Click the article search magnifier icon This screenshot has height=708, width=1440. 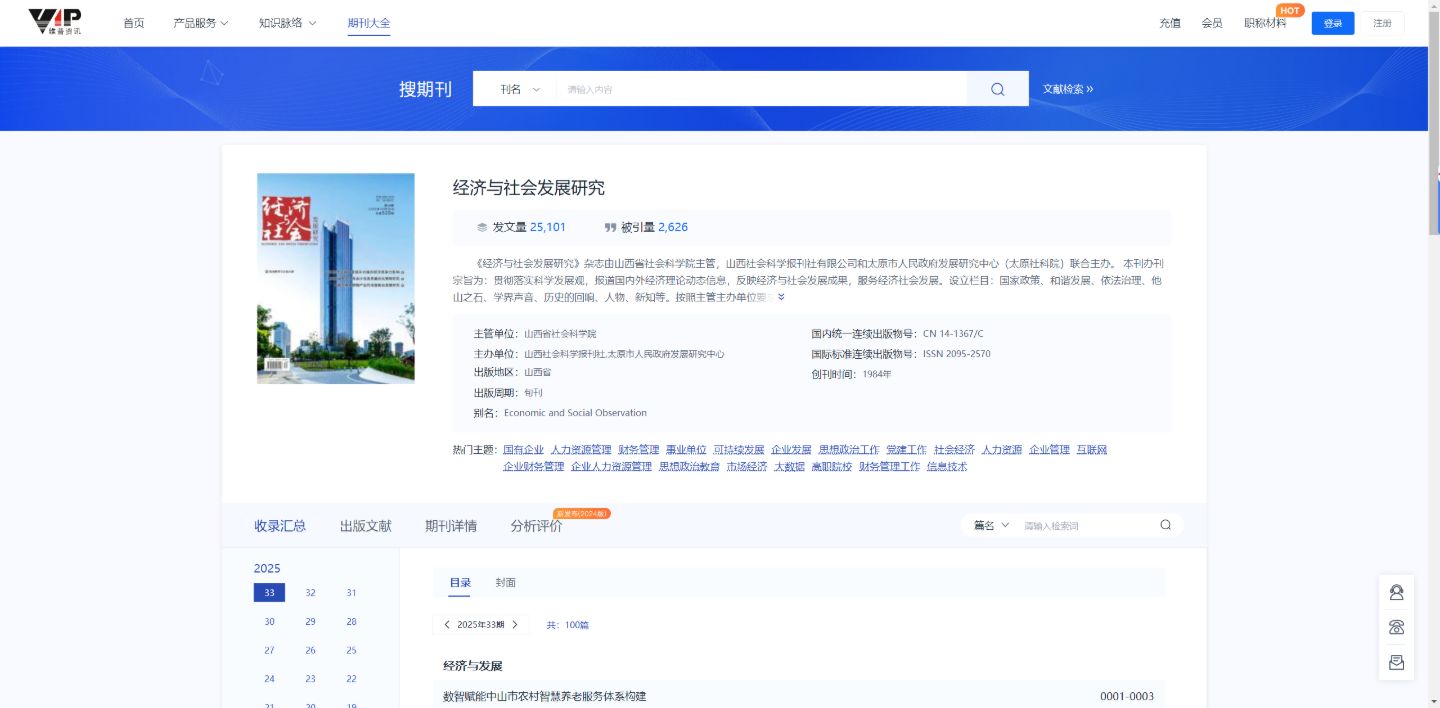[1164, 524]
